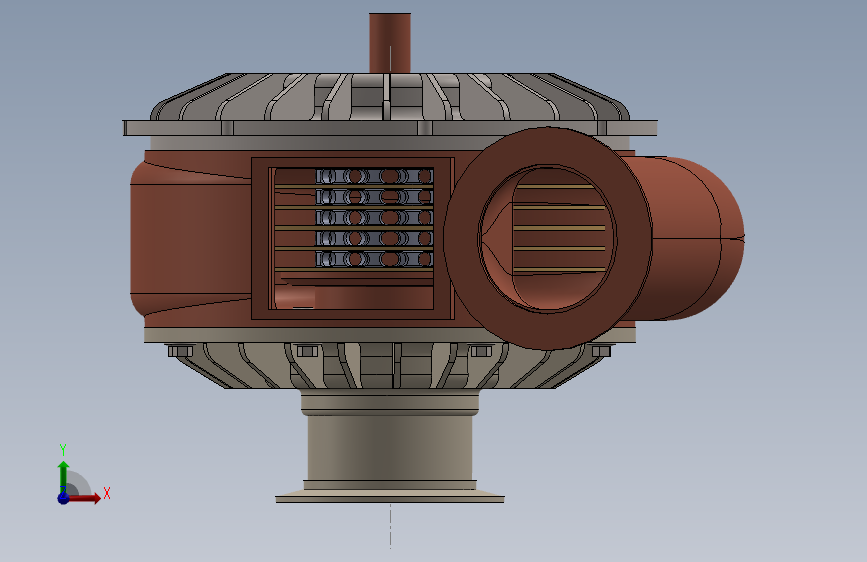The width and height of the screenshot is (867, 562).
Task: Click the blue Z axis ball of triad
Action: coord(63,498)
